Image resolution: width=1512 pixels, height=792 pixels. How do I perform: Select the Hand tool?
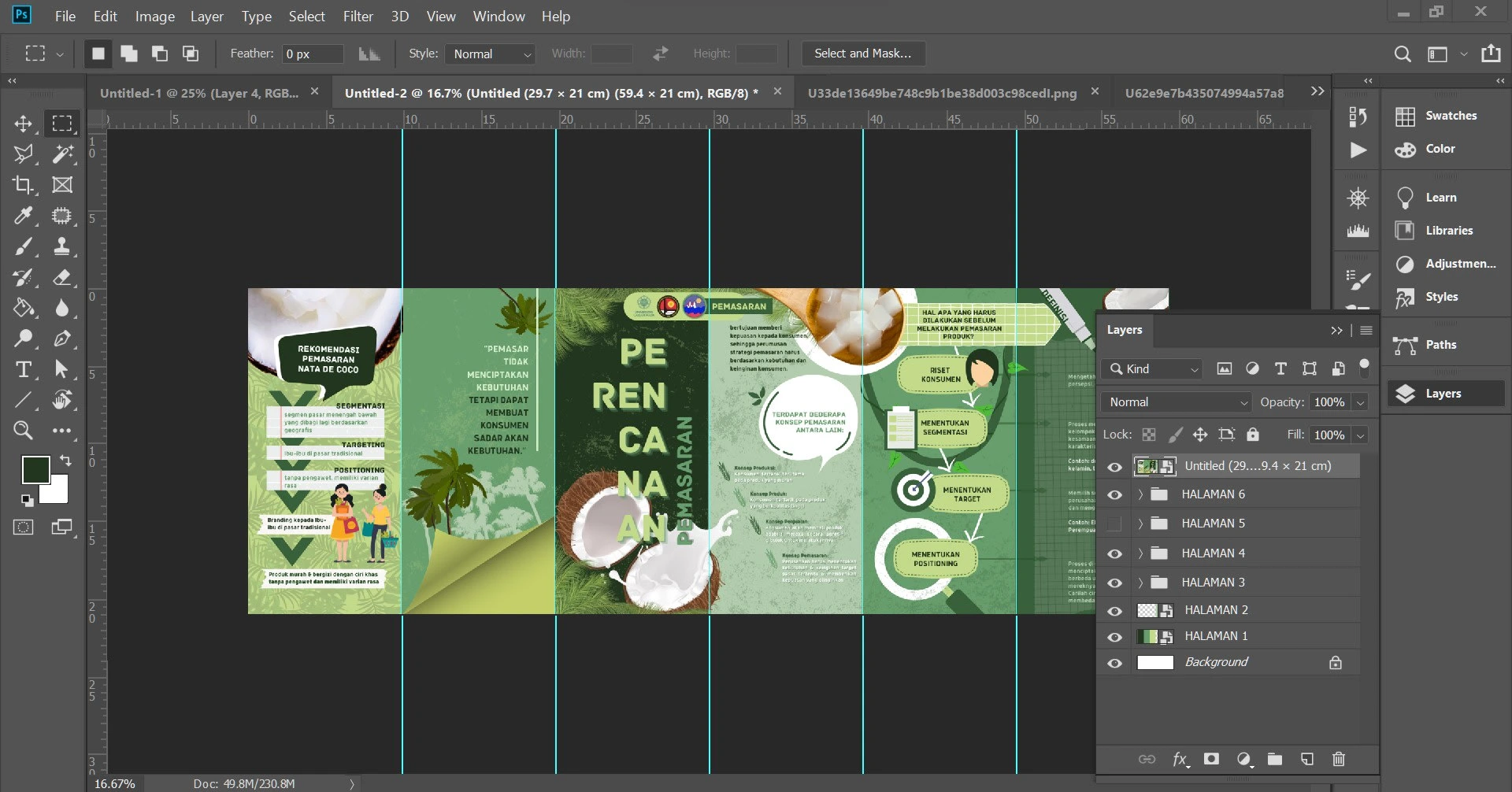[x=62, y=400]
